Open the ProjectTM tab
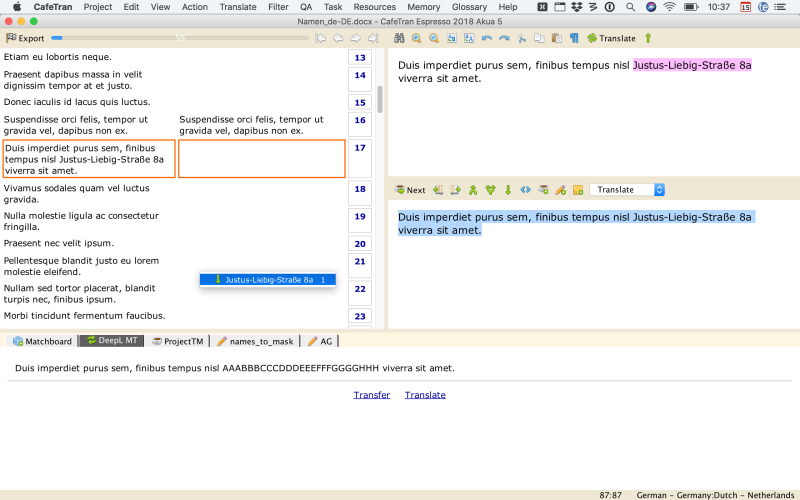800x500 pixels. pos(178,341)
